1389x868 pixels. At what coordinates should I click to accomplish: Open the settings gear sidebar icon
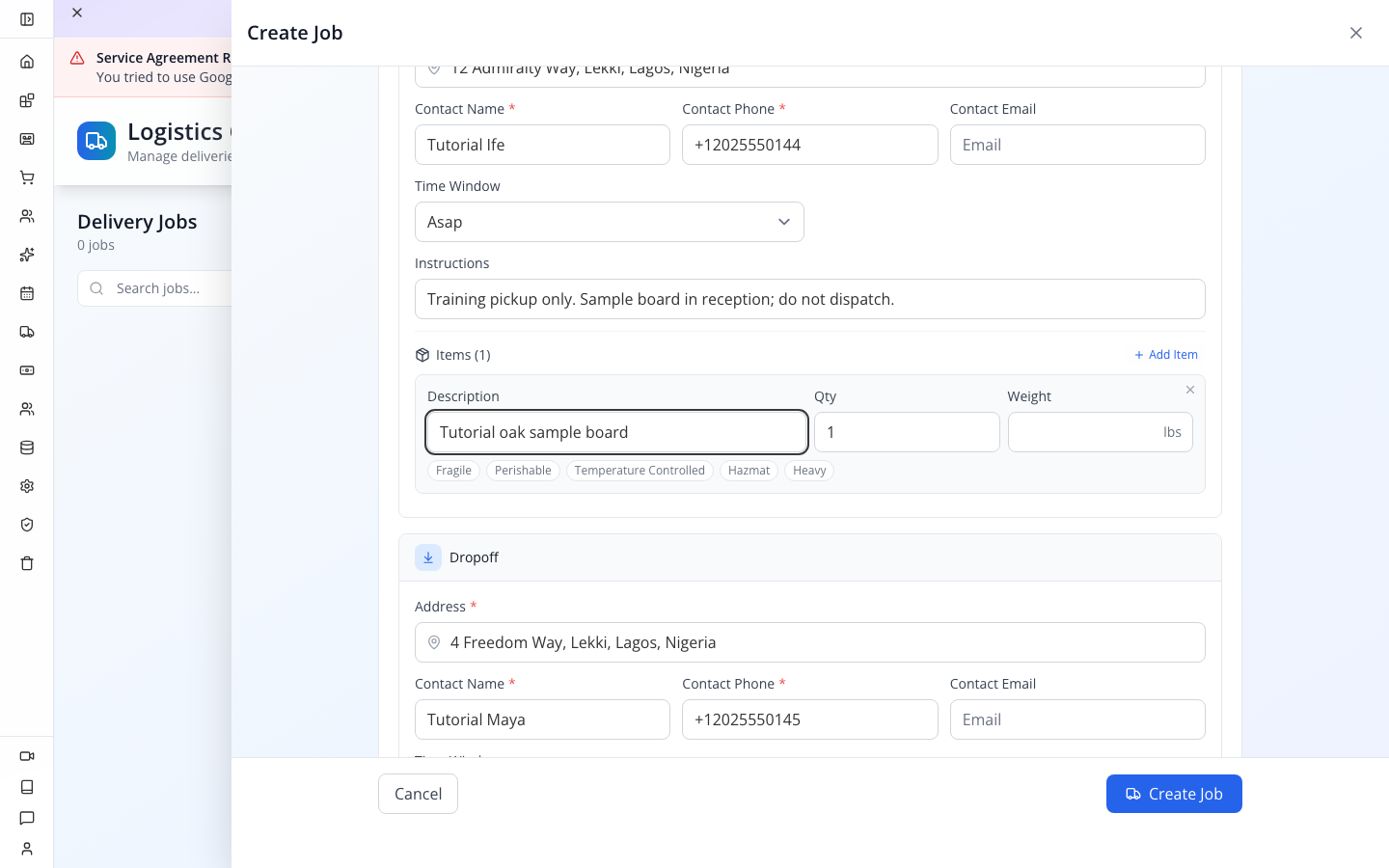(27, 486)
